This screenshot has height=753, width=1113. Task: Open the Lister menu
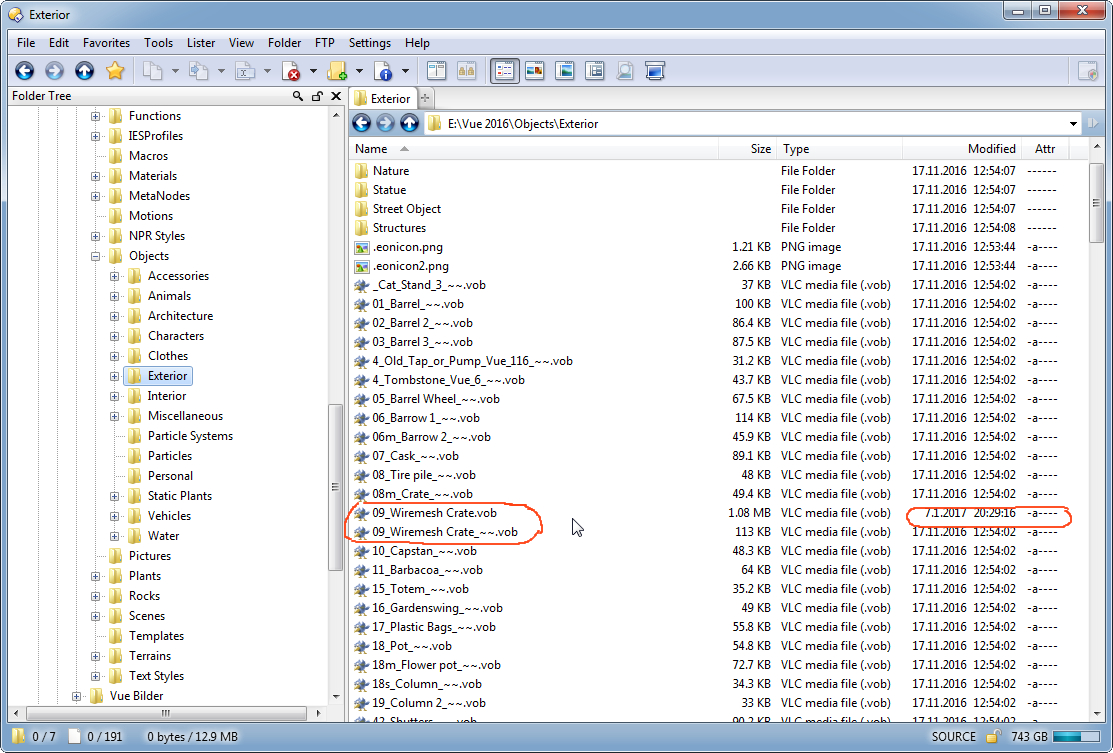pos(201,43)
